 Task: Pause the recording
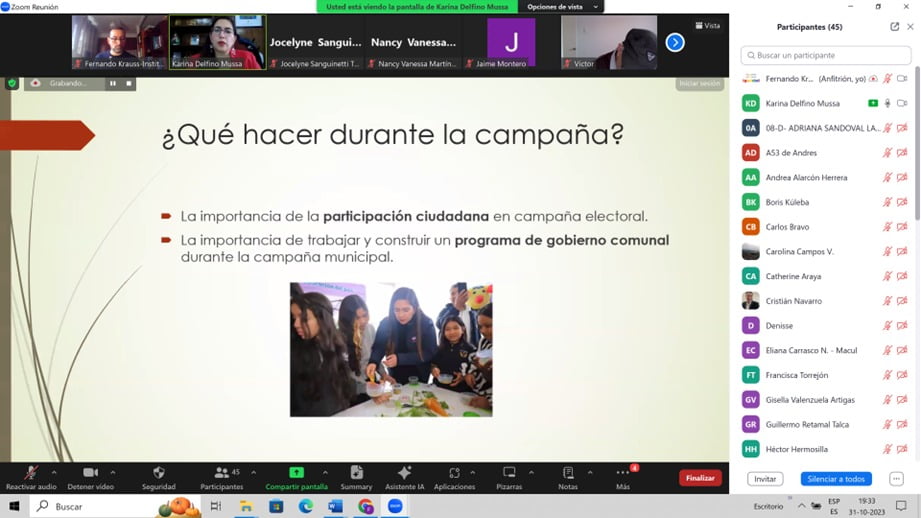click(112, 83)
